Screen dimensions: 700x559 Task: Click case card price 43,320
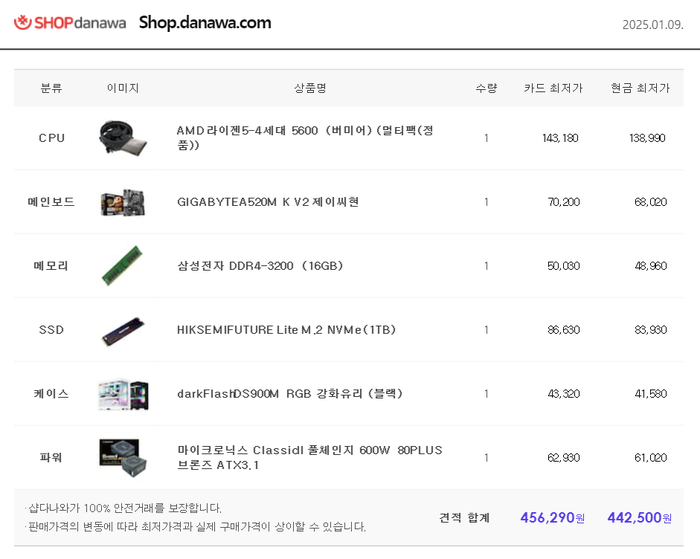pyautogui.click(x=564, y=394)
